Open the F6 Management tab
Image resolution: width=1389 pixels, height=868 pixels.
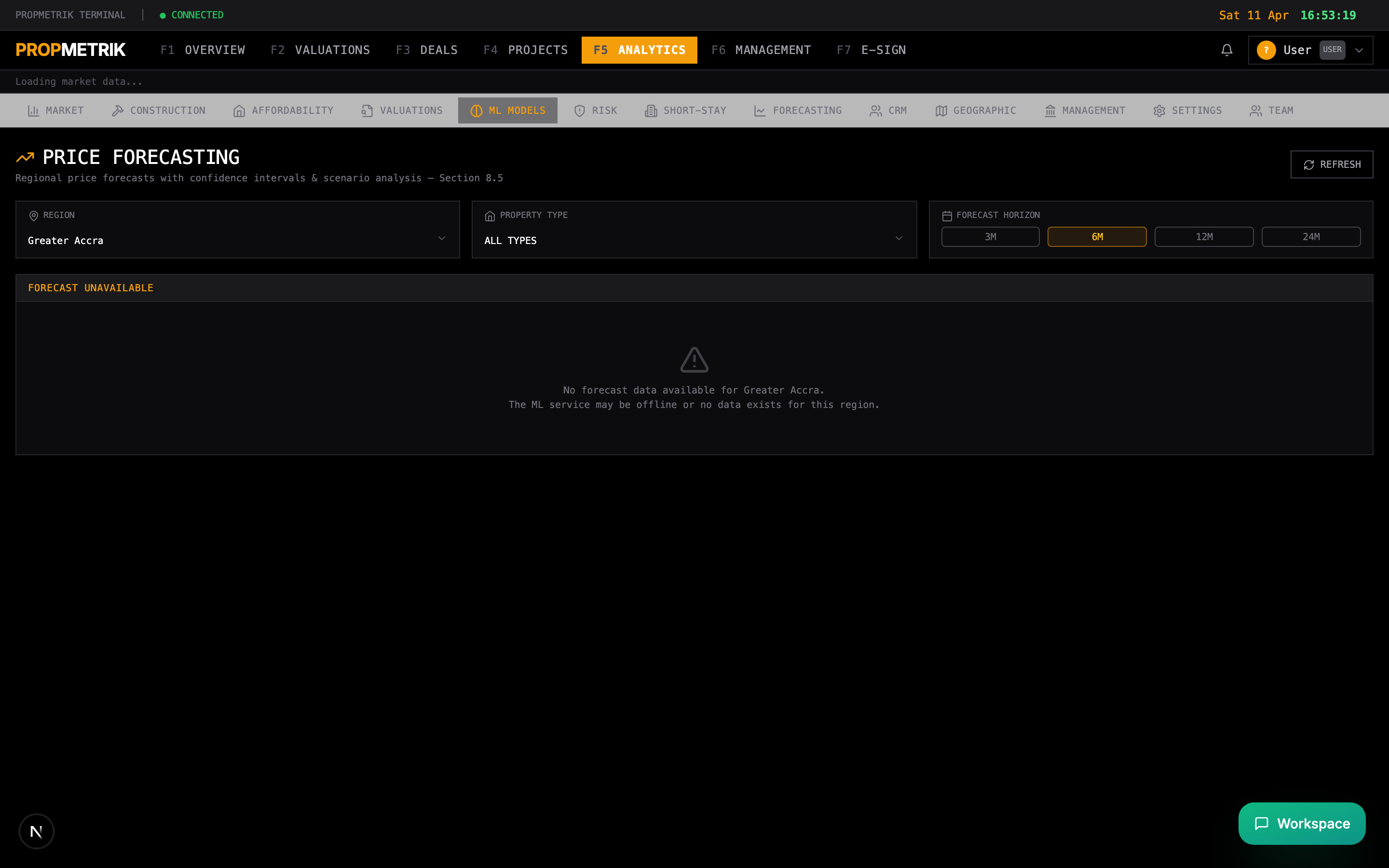761,50
